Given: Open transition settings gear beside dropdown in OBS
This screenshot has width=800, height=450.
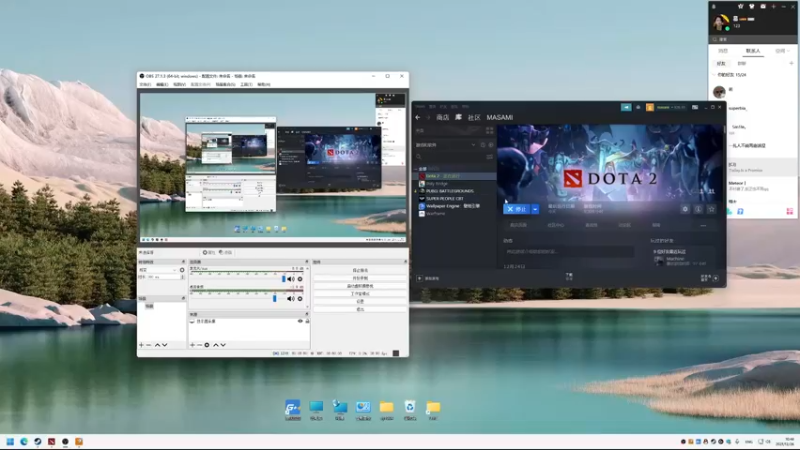Looking at the screenshot, I should [x=182, y=270].
